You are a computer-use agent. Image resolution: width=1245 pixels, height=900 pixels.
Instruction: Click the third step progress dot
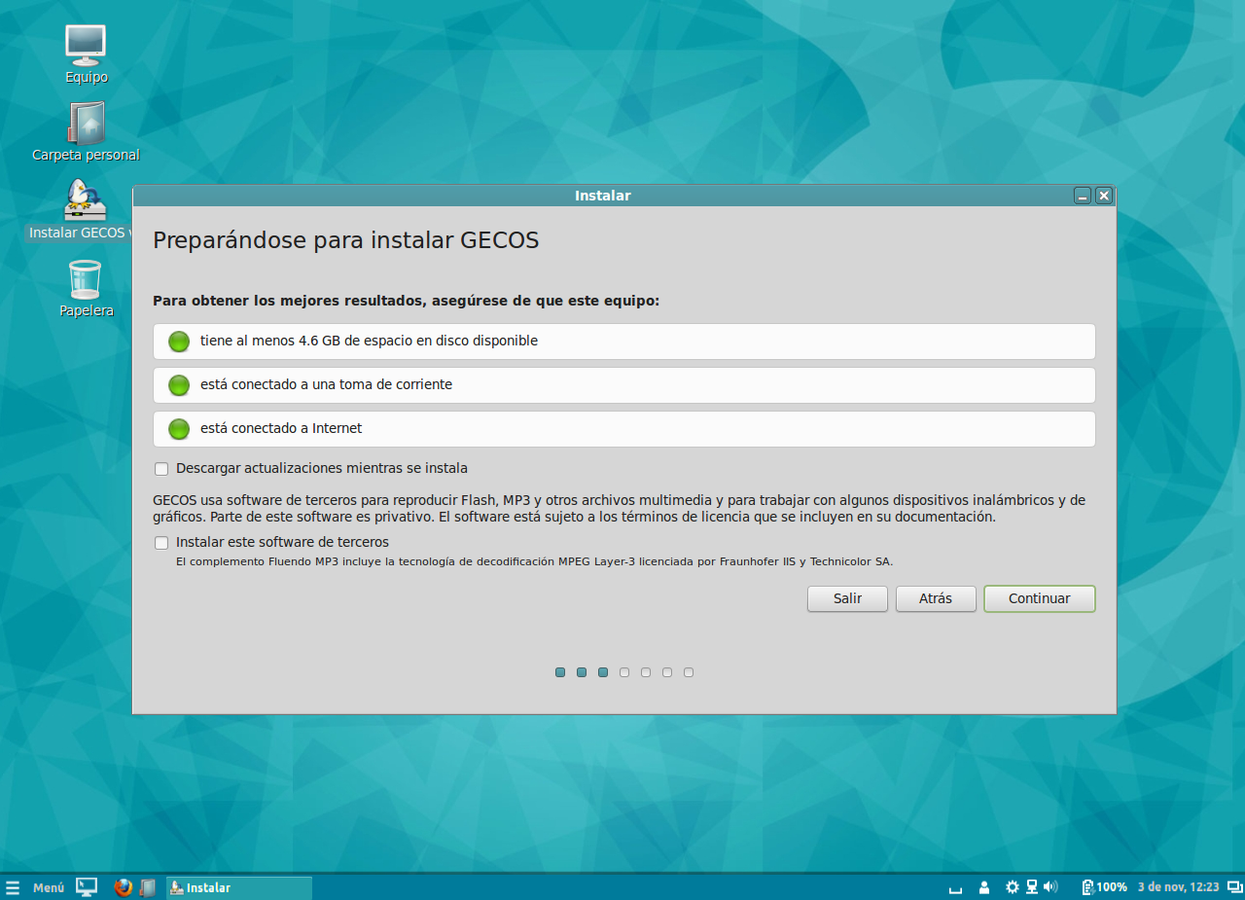(602, 672)
